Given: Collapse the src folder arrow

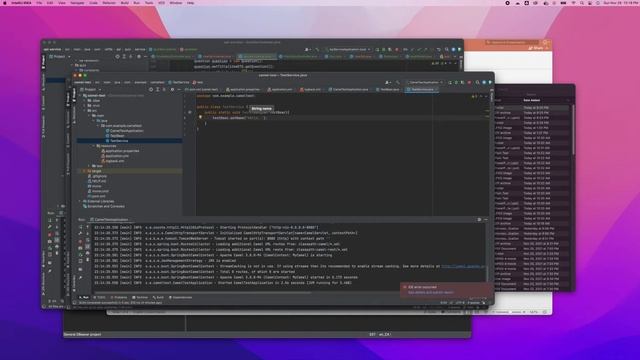Looking at the screenshot, I should point(85,111).
